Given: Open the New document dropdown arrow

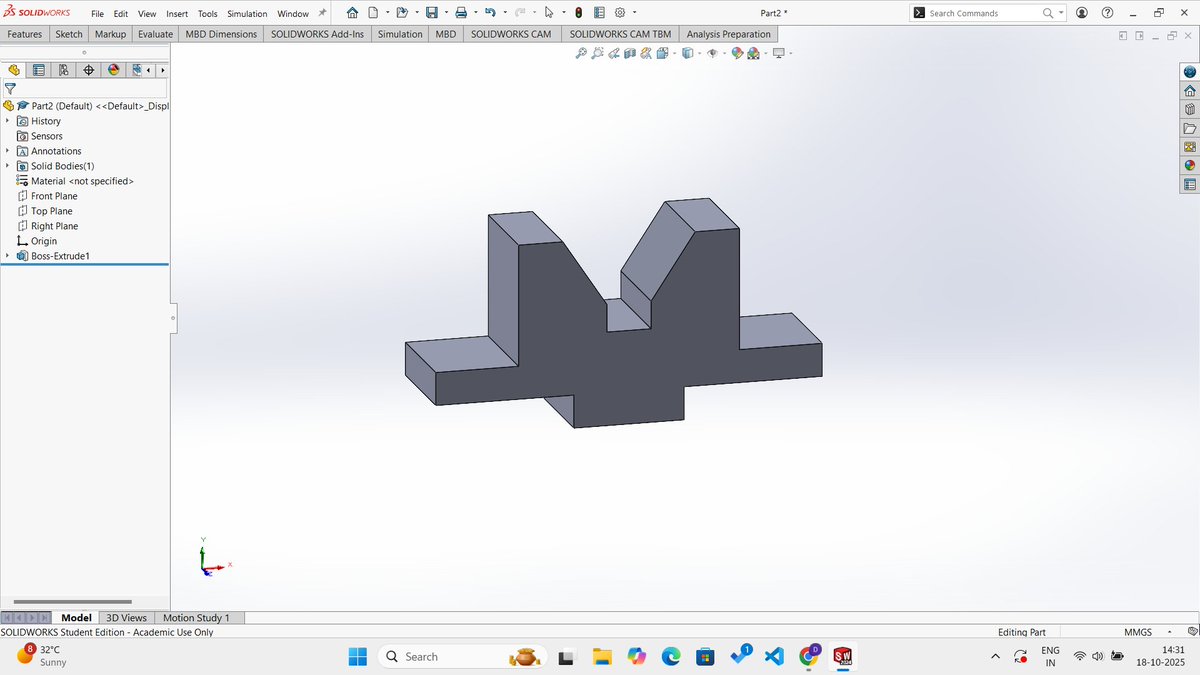Looking at the screenshot, I should click(x=387, y=13).
